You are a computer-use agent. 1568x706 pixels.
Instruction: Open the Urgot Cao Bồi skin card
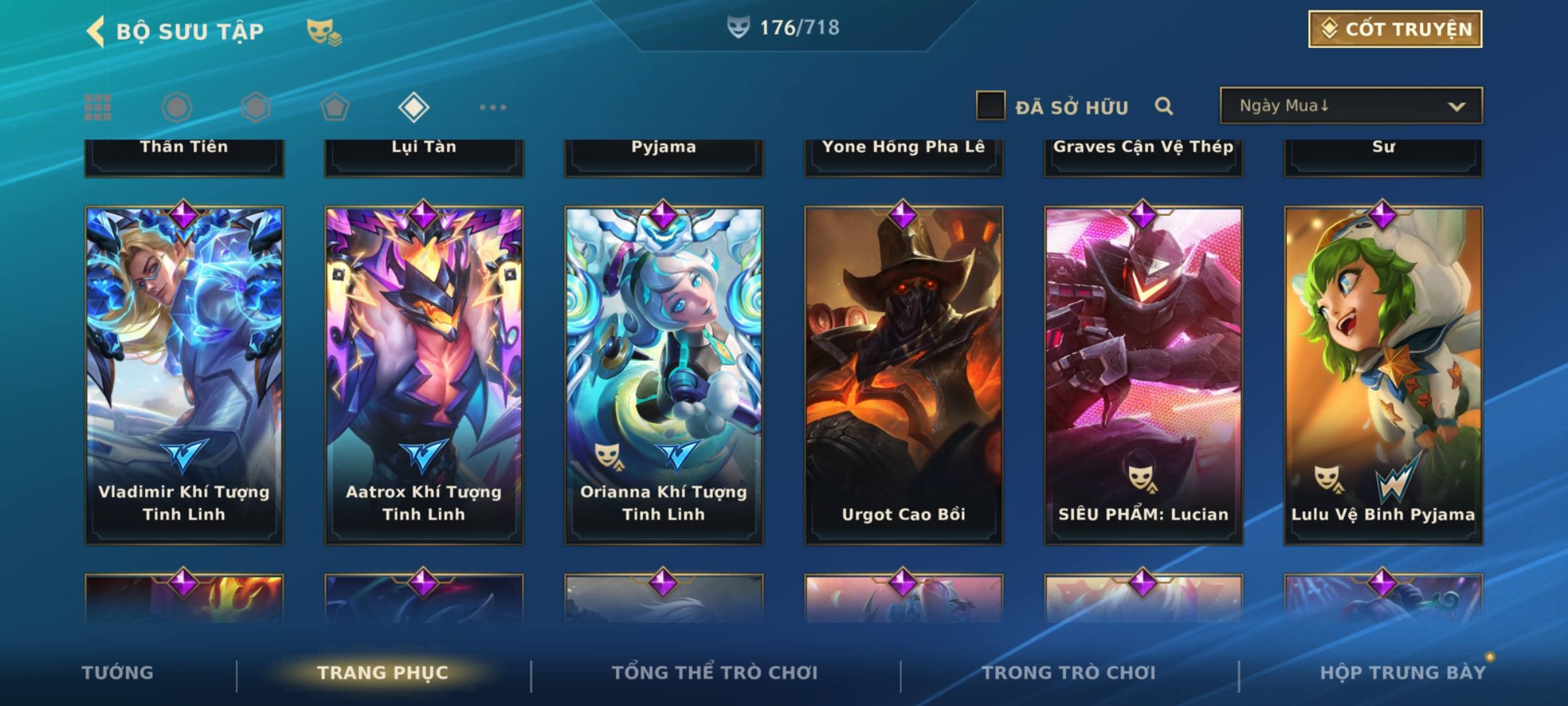(904, 375)
